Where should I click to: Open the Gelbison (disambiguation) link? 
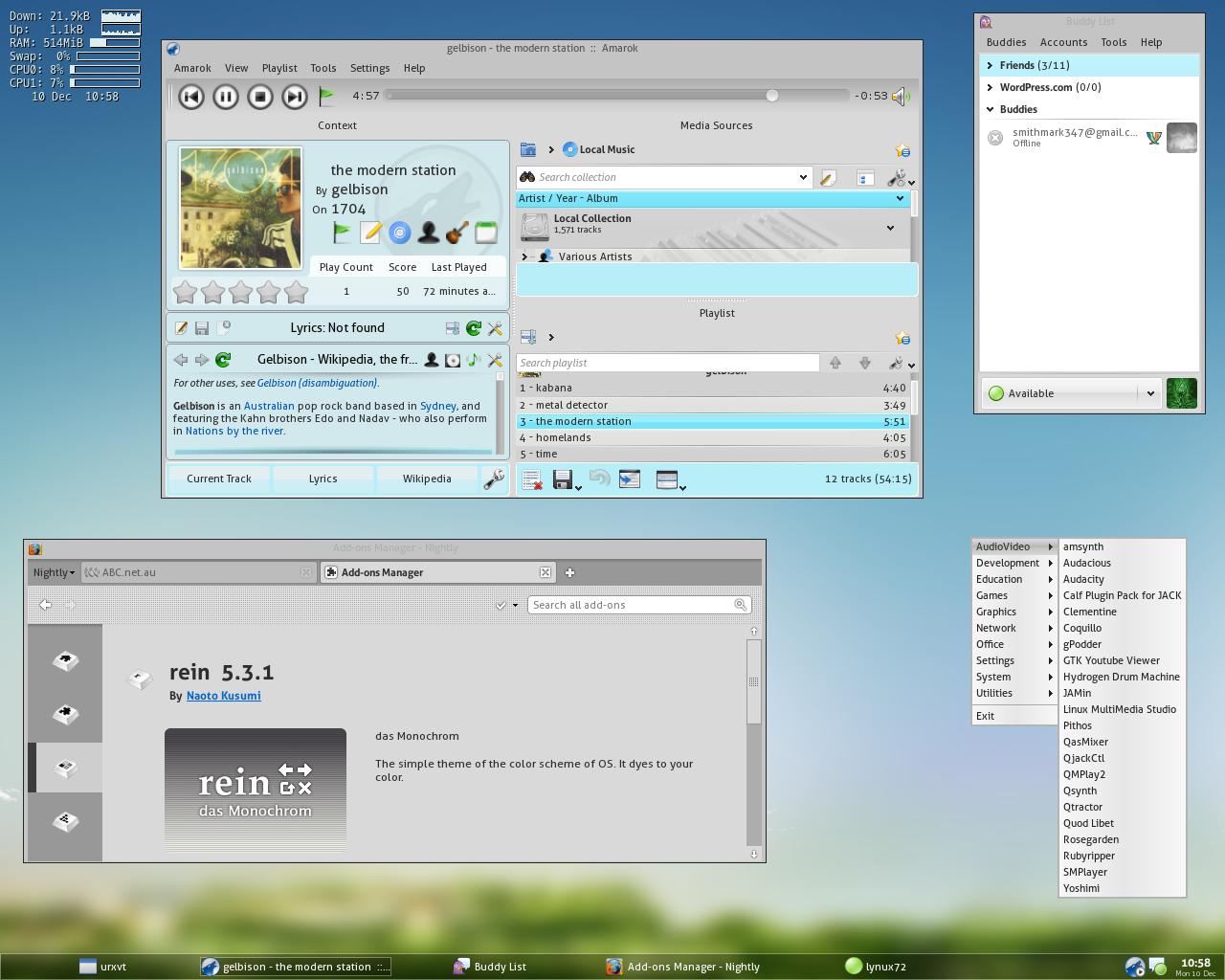[x=317, y=383]
